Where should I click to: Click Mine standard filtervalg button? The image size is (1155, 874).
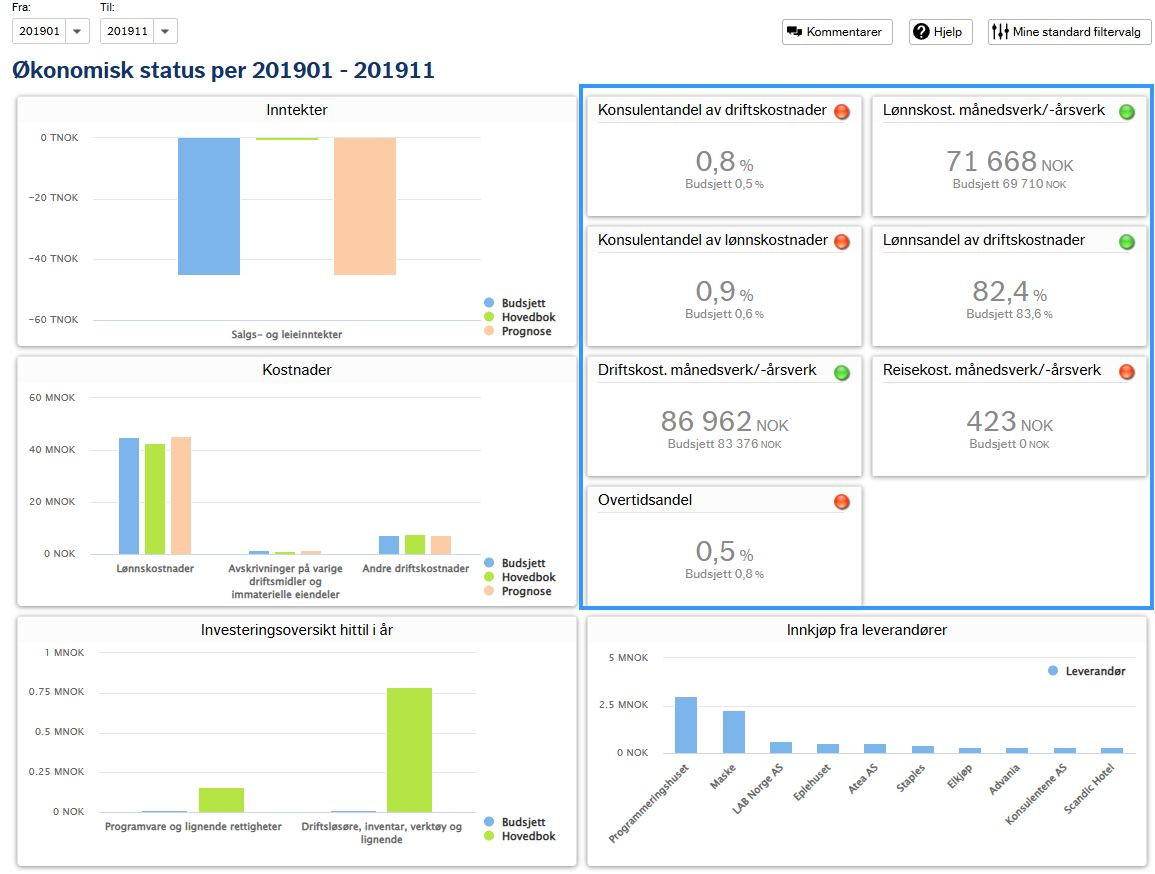click(x=1069, y=32)
